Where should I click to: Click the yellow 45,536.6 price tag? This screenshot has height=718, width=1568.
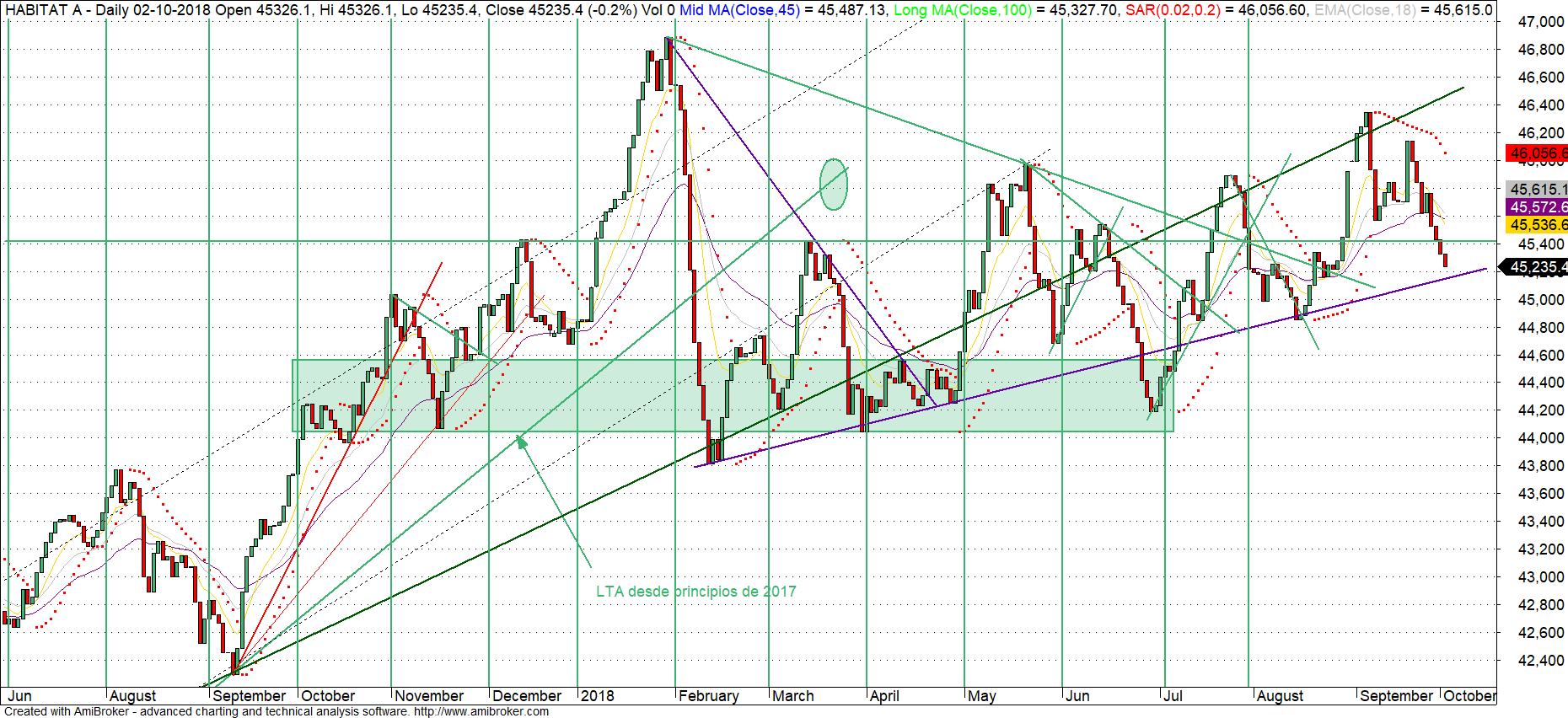[1537, 225]
